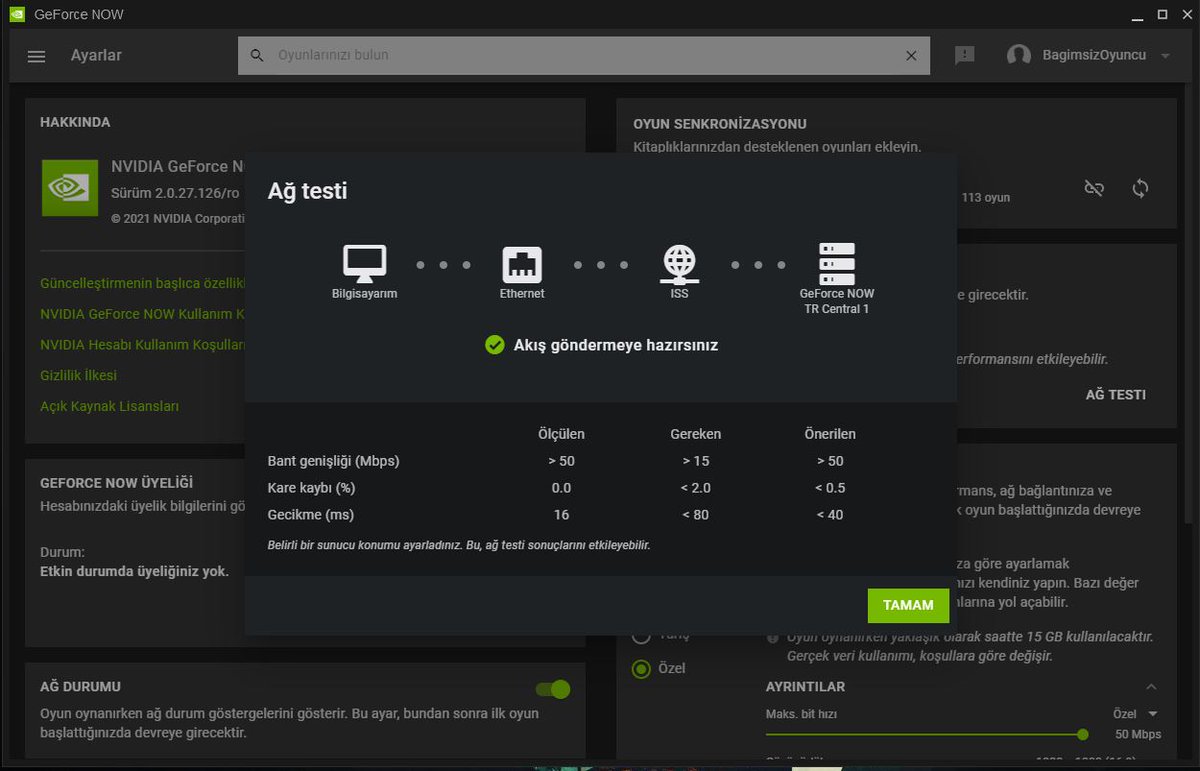1200x771 pixels.
Task: Open the hamburger menu
Action: pyautogui.click(x=37, y=56)
